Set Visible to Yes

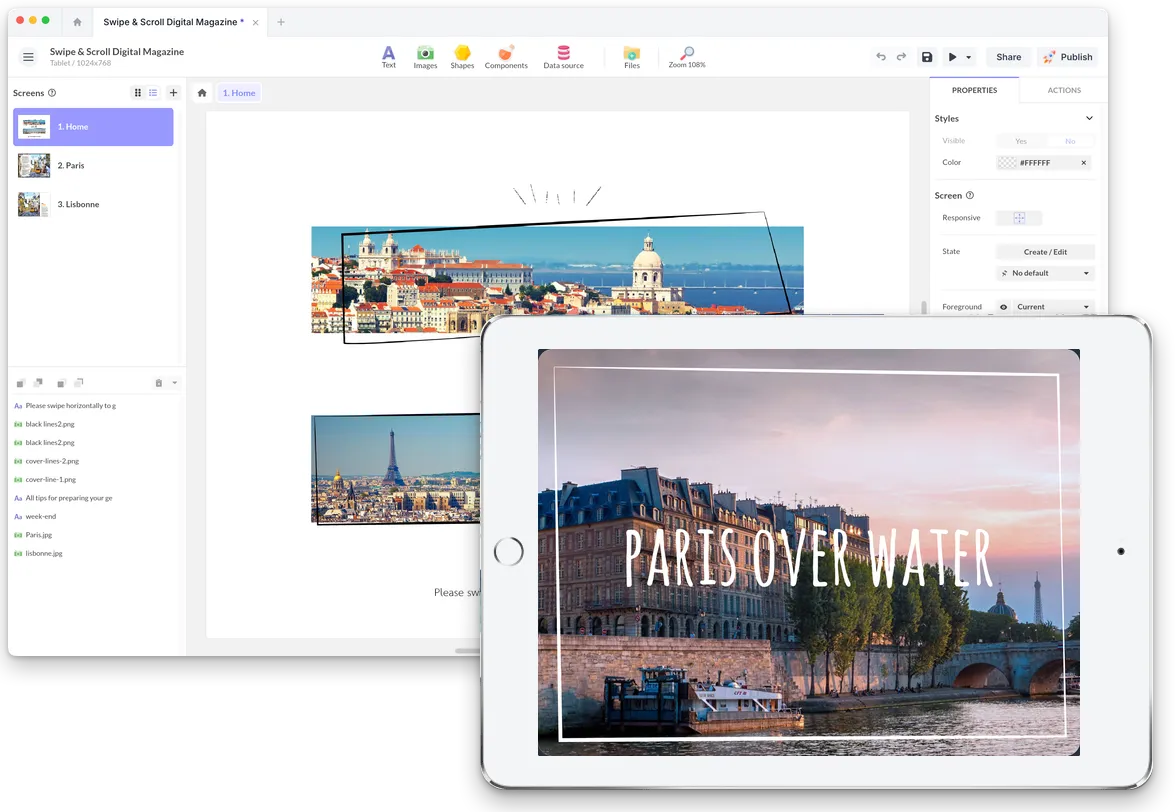click(1021, 141)
